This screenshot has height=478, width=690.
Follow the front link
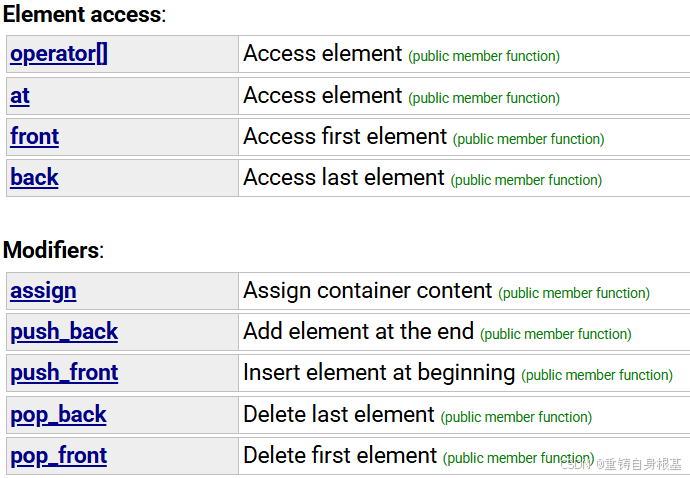pos(34,136)
